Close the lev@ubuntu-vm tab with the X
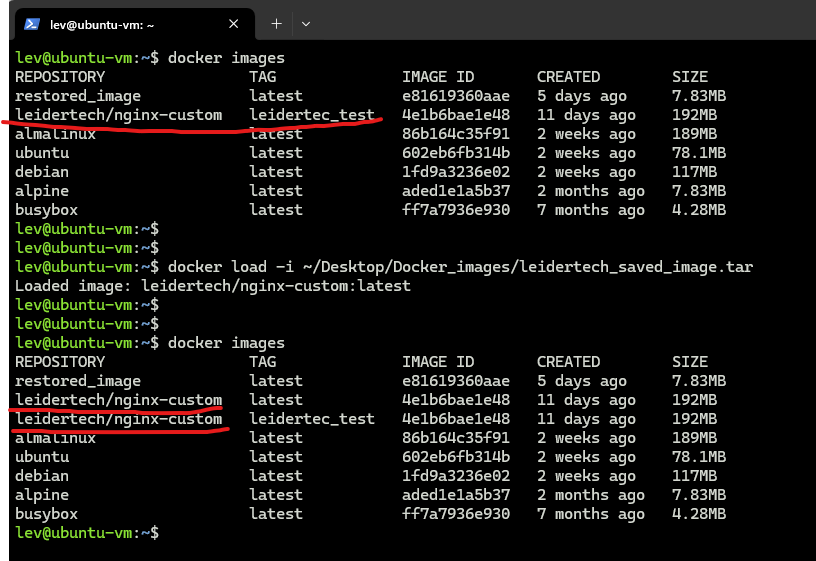The height and width of the screenshot is (561, 816). tap(234, 24)
